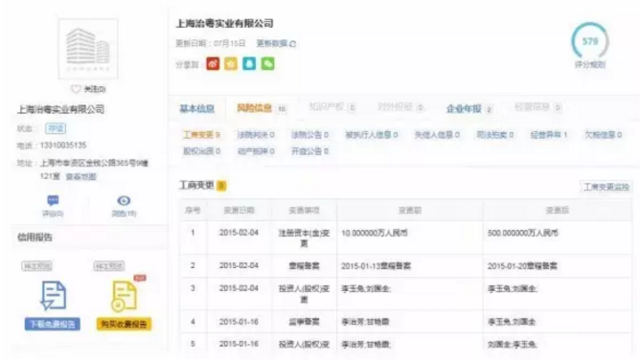
Task: Select the 工商变更 9 sub-tab
Action: tap(202, 135)
